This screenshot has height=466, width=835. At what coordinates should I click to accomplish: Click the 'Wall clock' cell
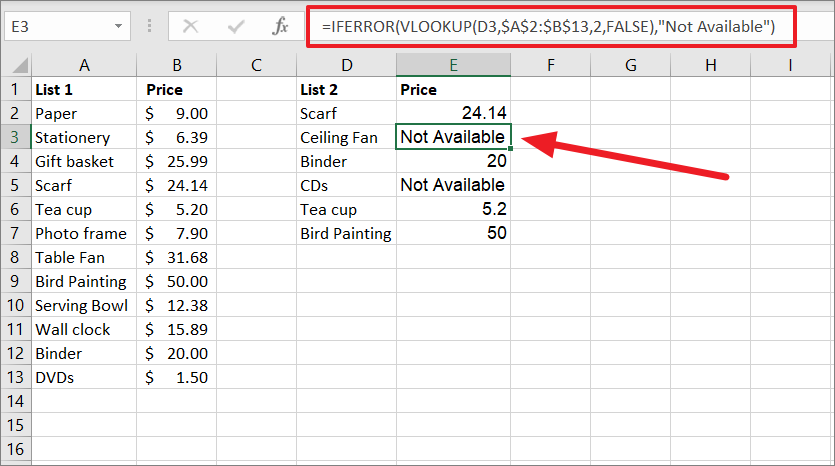[84, 329]
